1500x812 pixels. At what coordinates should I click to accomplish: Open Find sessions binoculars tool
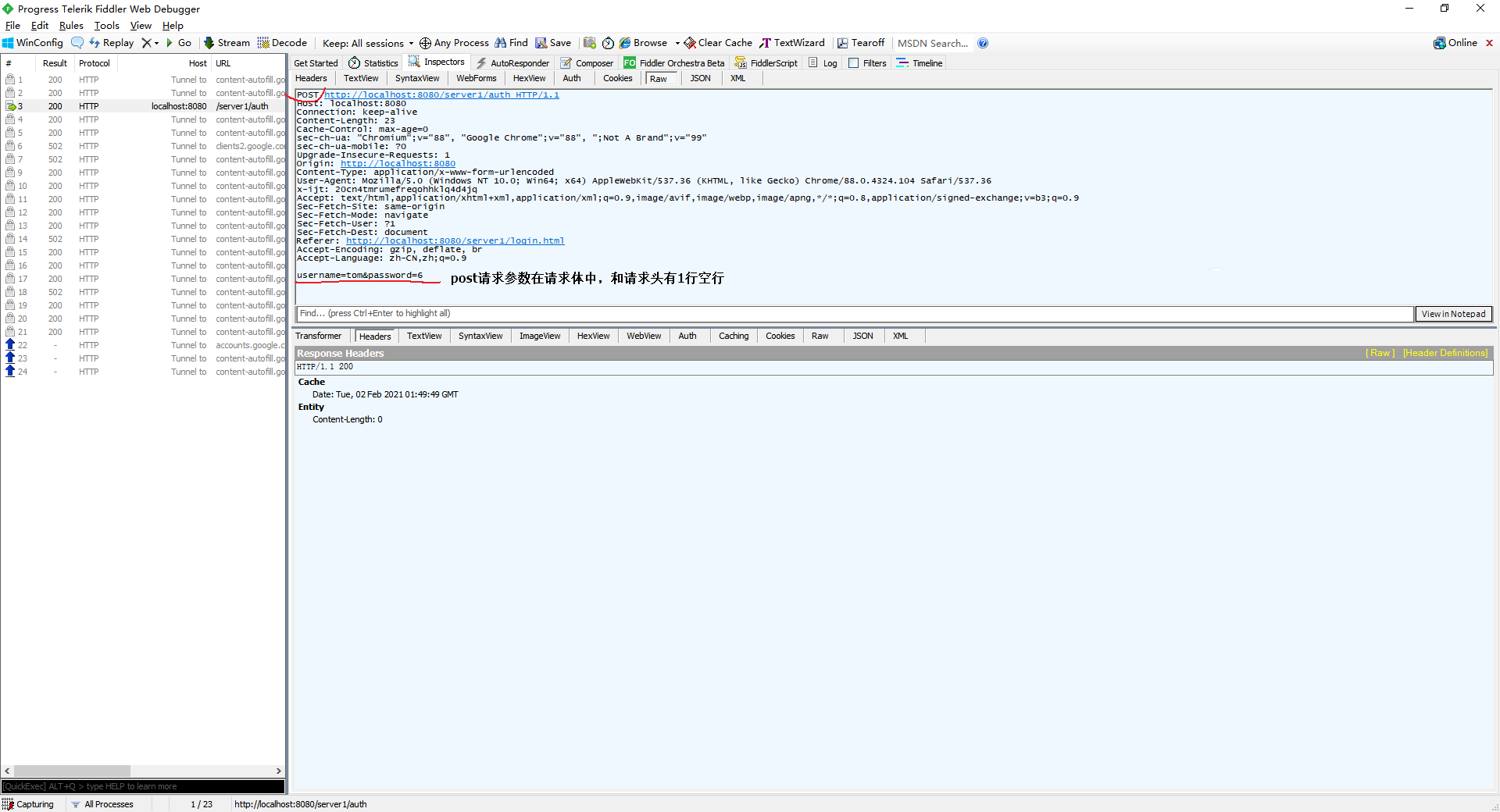(x=512, y=43)
